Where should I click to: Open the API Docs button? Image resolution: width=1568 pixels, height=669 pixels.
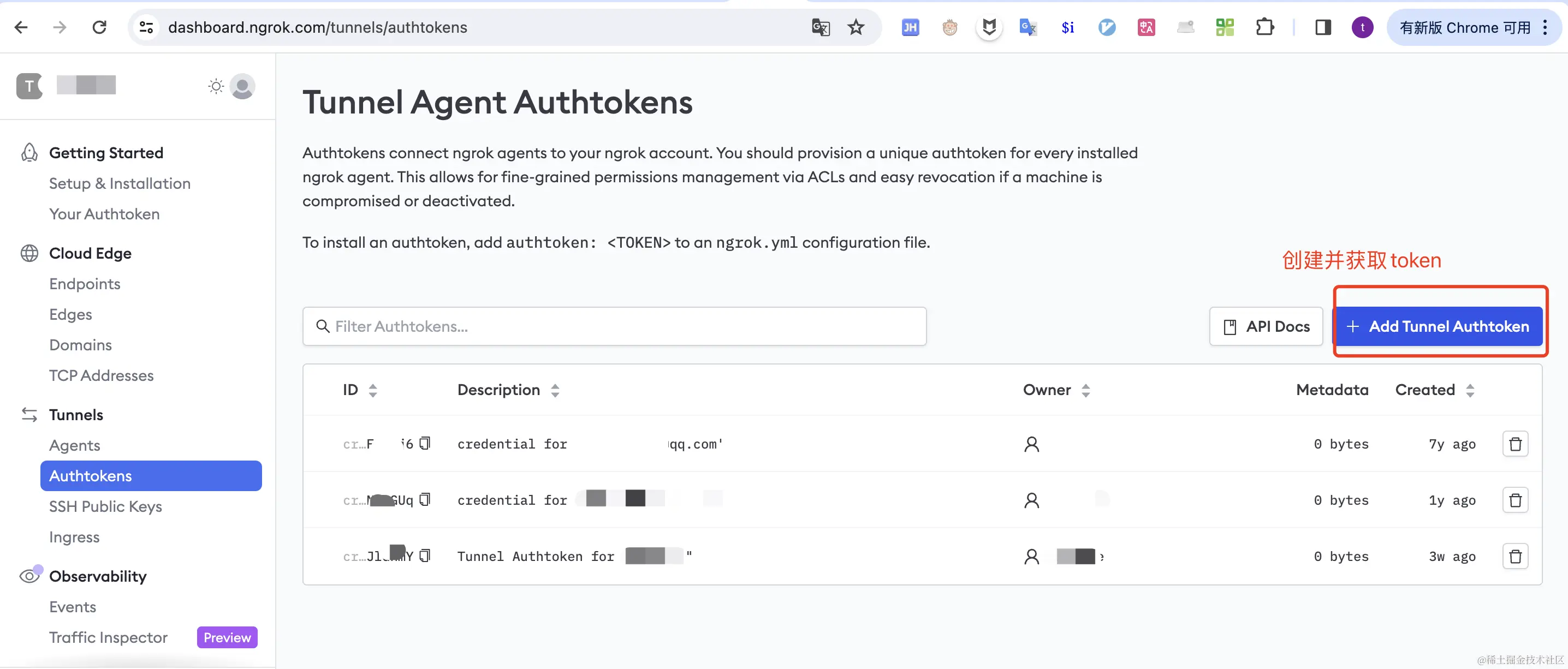[1266, 327]
